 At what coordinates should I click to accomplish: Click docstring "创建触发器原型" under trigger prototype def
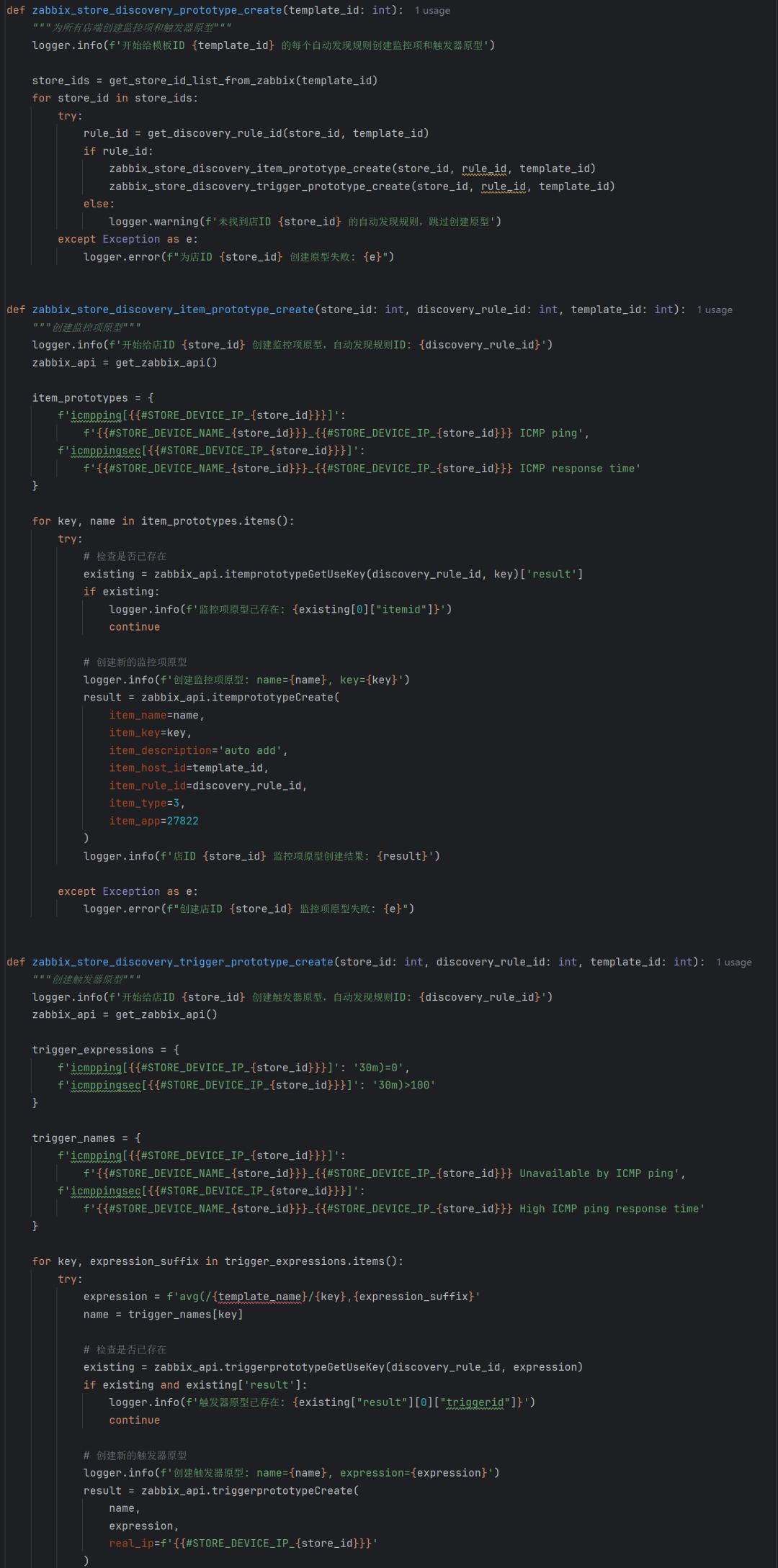pos(87,980)
